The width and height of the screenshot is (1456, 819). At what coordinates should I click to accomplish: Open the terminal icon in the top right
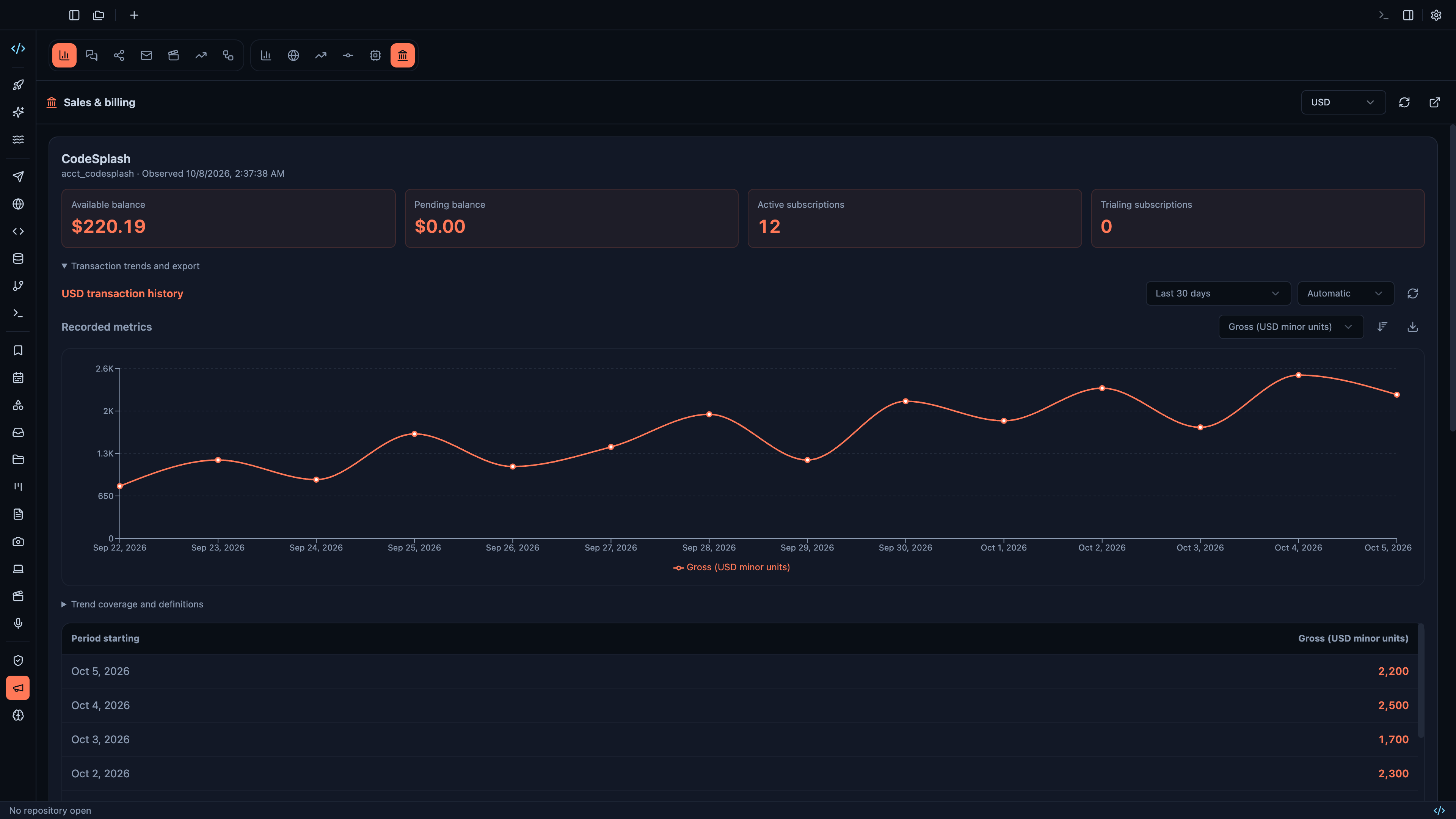[1384, 15]
